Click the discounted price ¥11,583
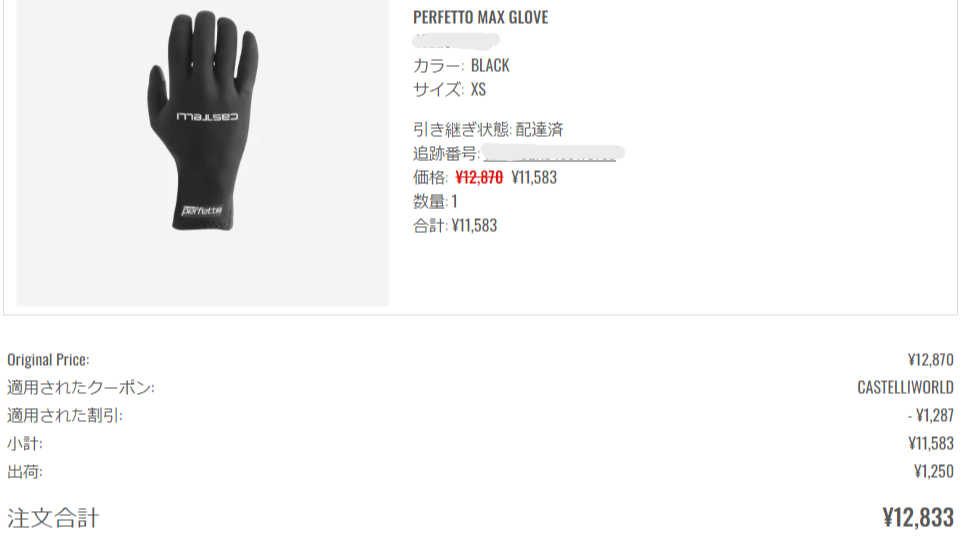The image size is (962, 541). 534,177
